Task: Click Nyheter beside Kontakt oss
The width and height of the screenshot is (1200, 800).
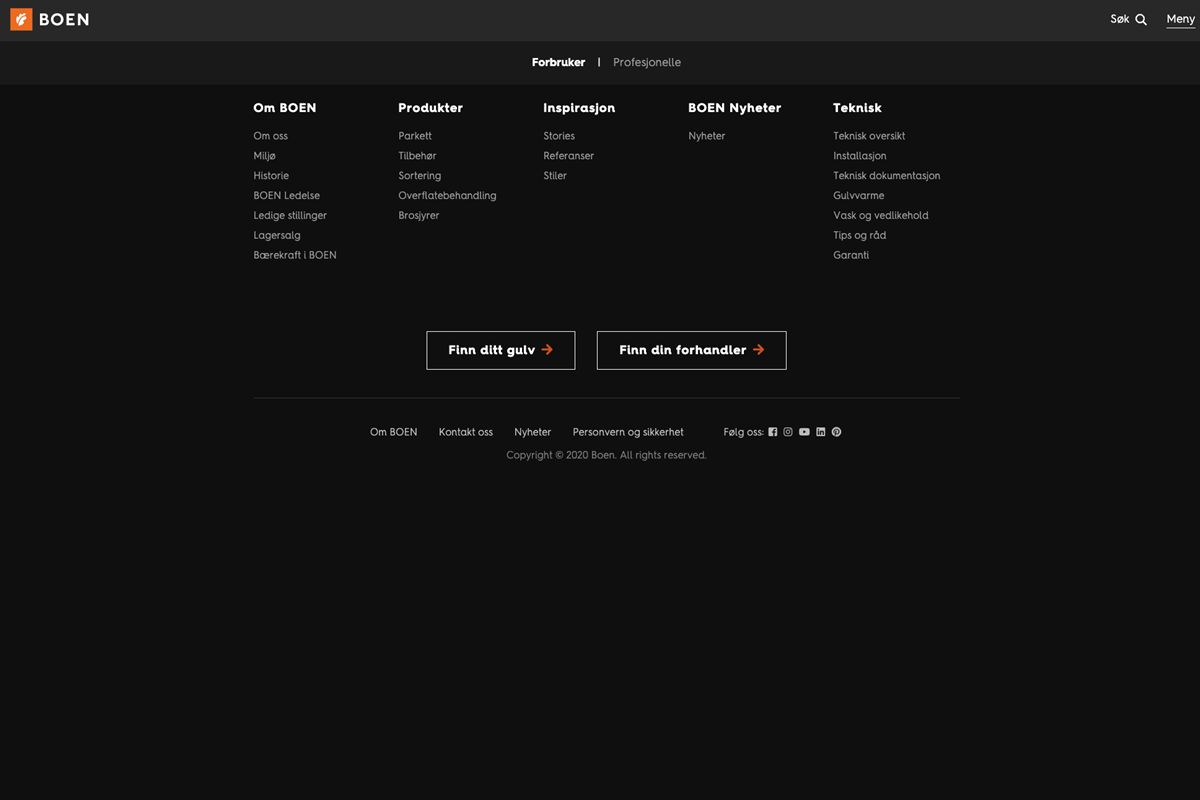Action: click(x=533, y=432)
